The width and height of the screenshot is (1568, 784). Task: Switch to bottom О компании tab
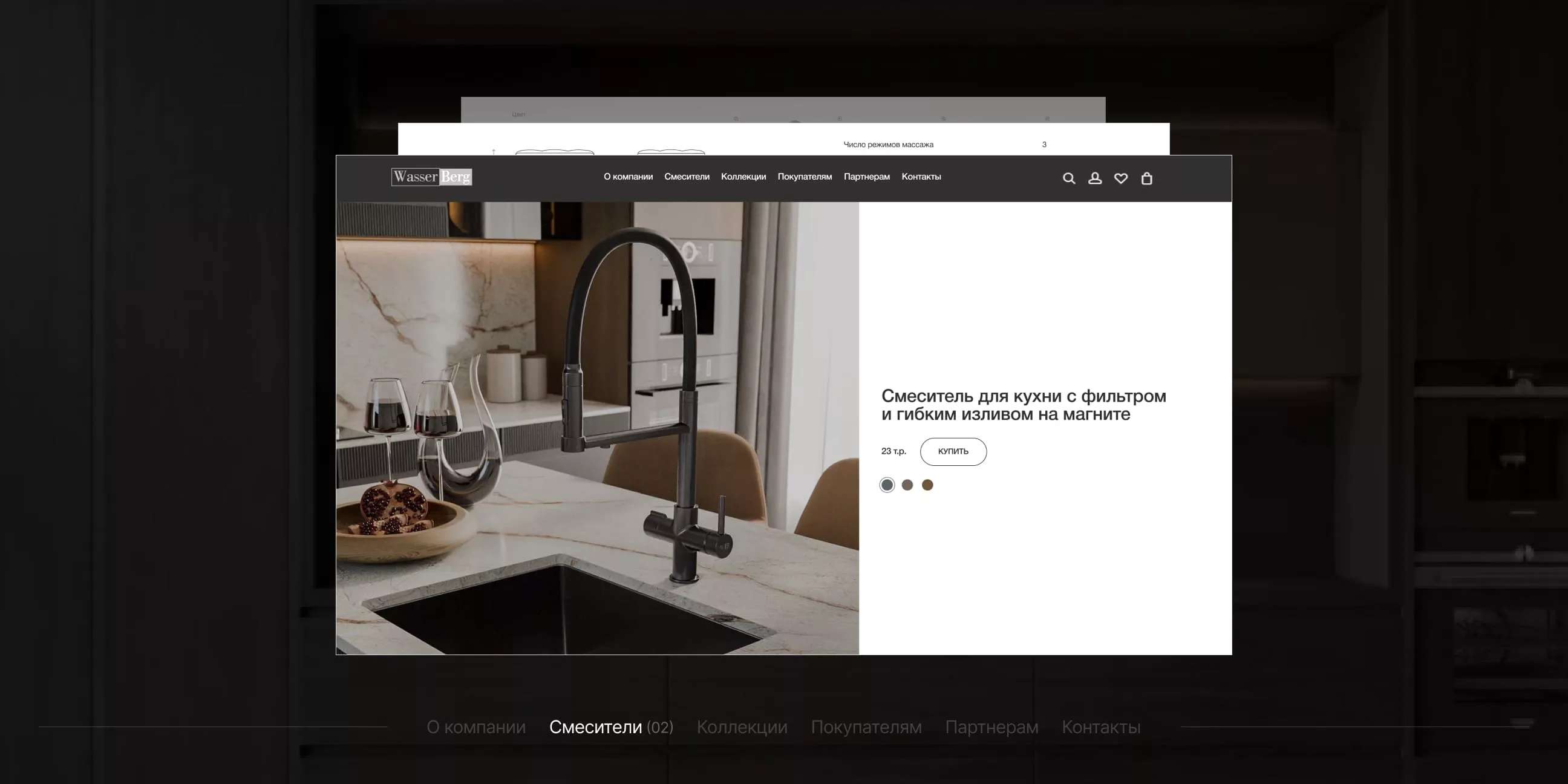476,727
